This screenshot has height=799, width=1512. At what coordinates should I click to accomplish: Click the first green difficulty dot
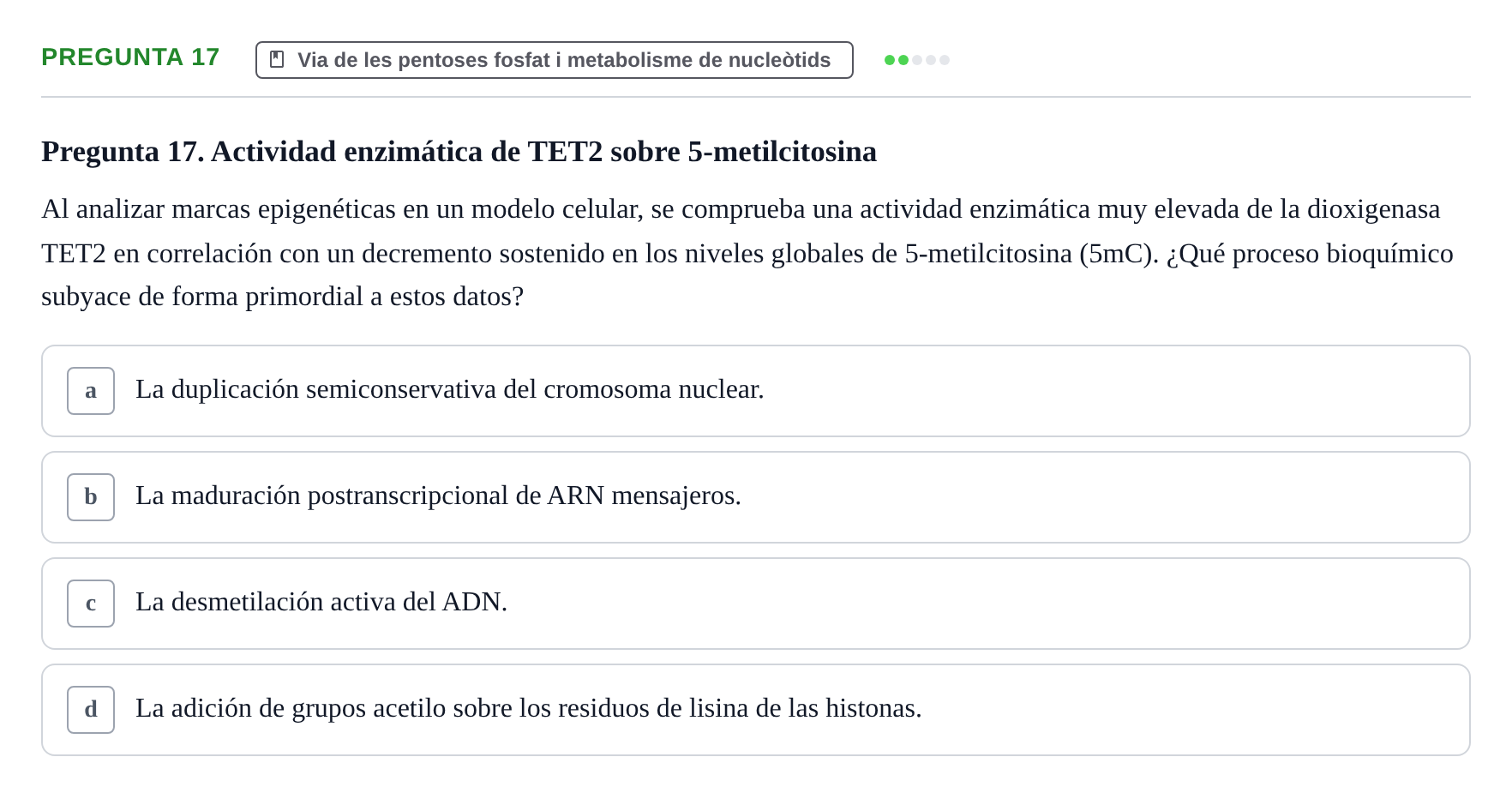pyautogui.click(x=890, y=60)
